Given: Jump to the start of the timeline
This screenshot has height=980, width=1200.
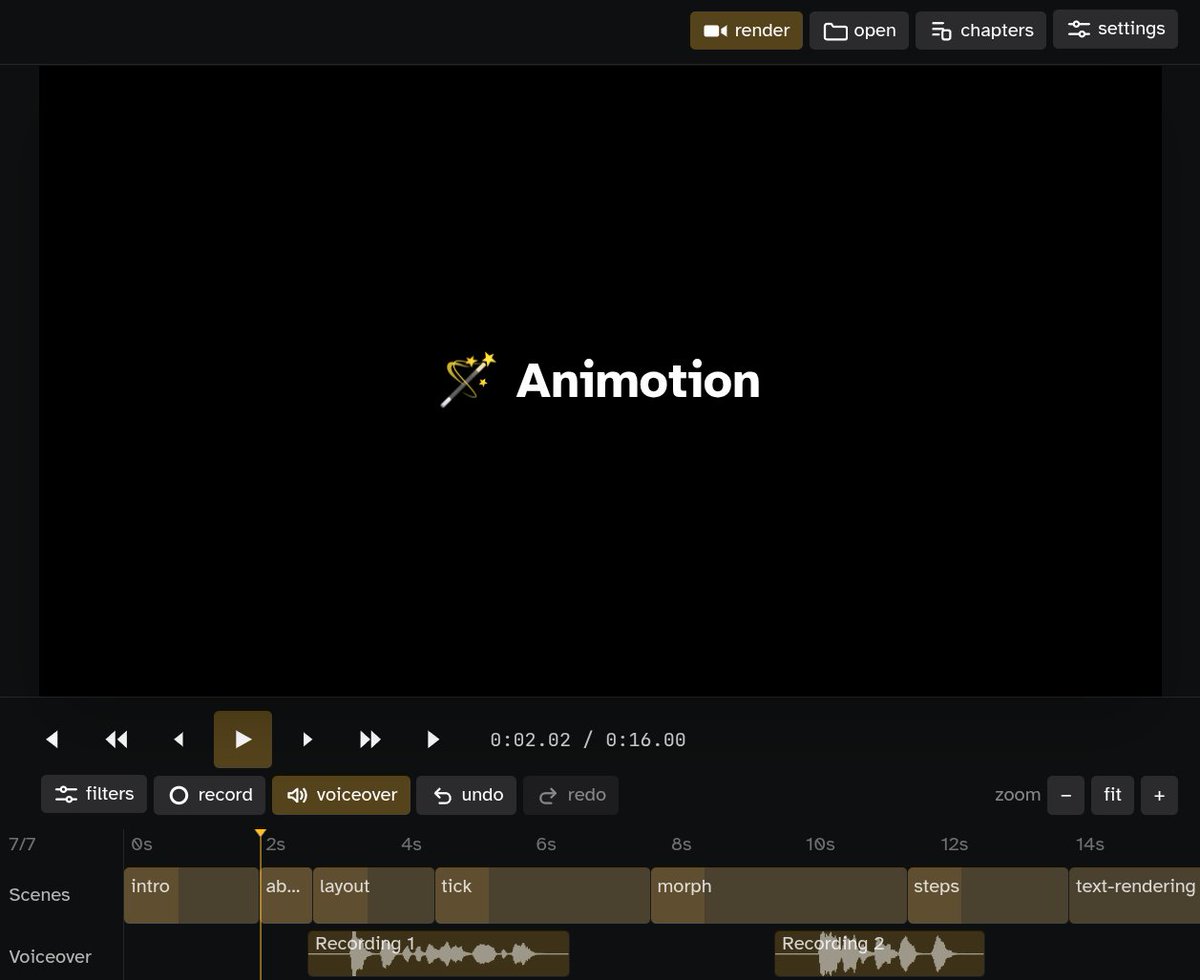Looking at the screenshot, I should pyautogui.click(x=52, y=740).
